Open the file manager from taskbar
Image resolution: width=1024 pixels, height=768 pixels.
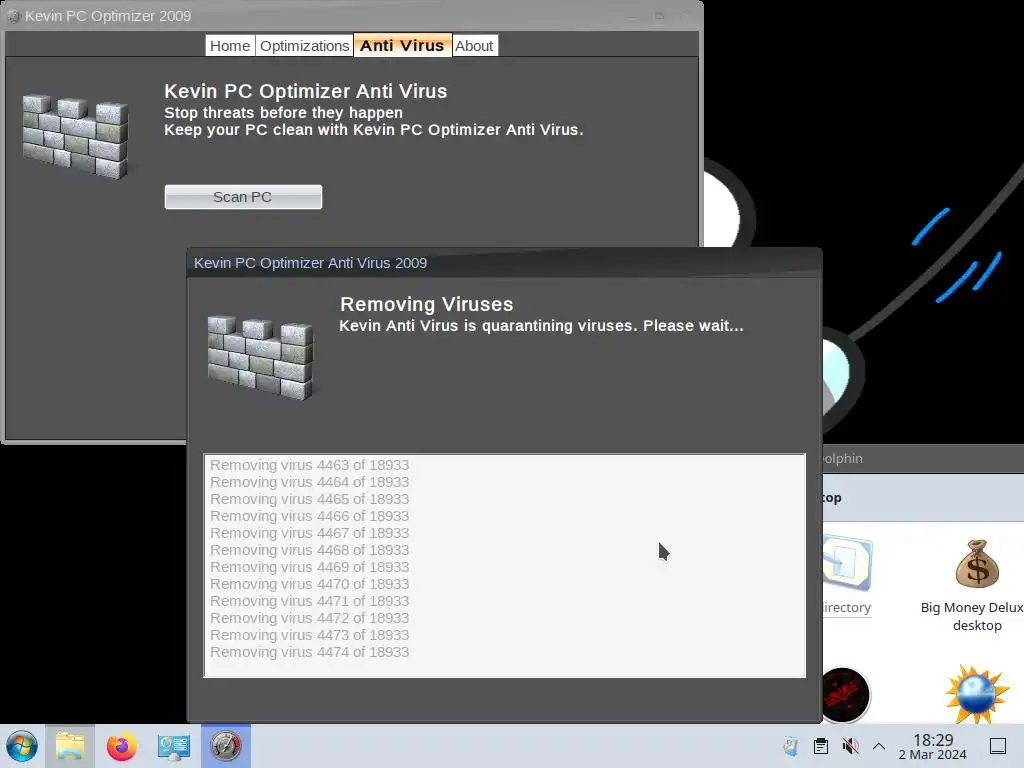click(x=70, y=746)
